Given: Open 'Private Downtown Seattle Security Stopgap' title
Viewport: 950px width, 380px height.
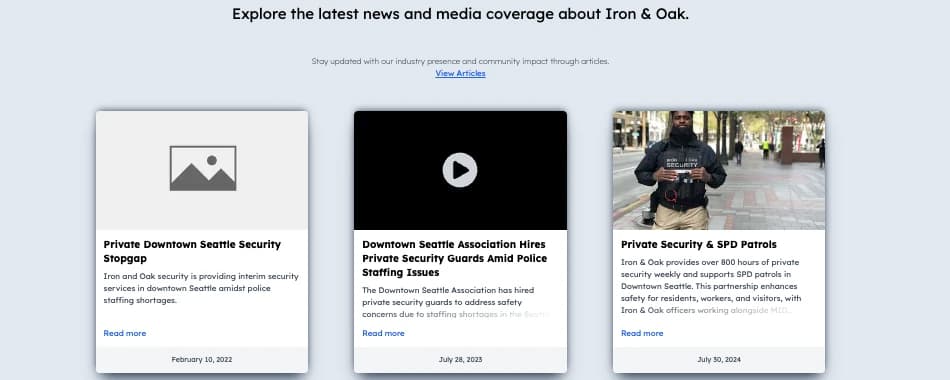Looking at the screenshot, I should pyautogui.click(x=192, y=252).
